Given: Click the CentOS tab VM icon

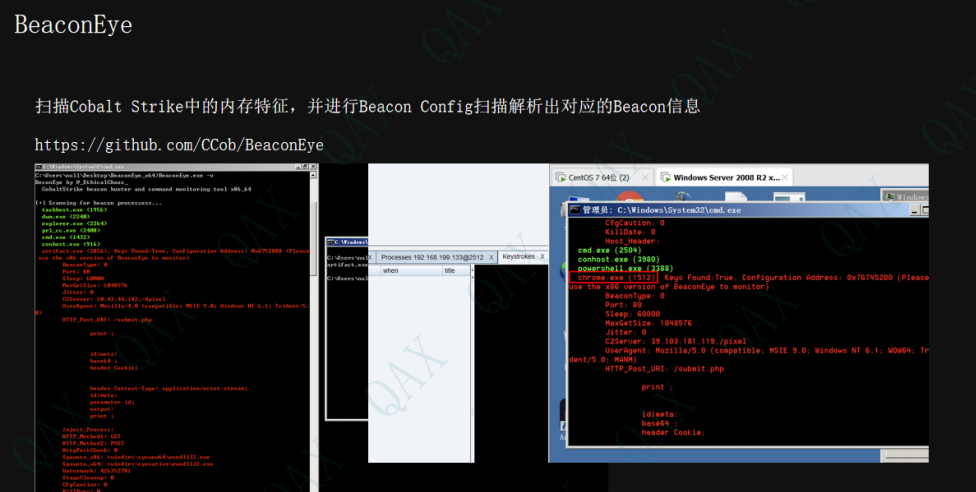Looking at the screenshot, I should coord(559,177).
